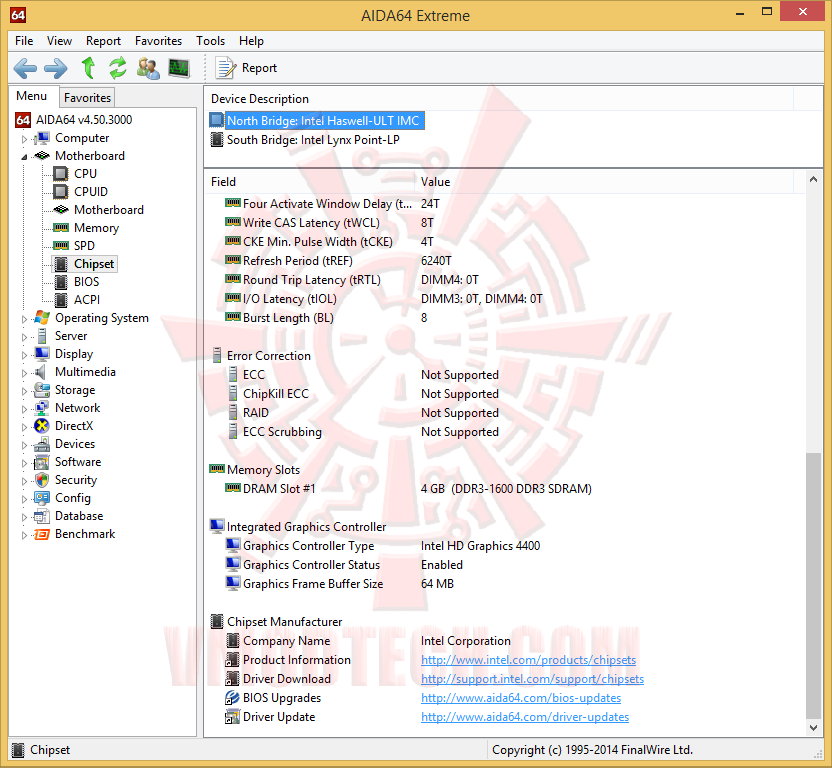This screenshot has width=832, height=768.
Task: Expand the Display tree node
Action: [x=24, y=355]
